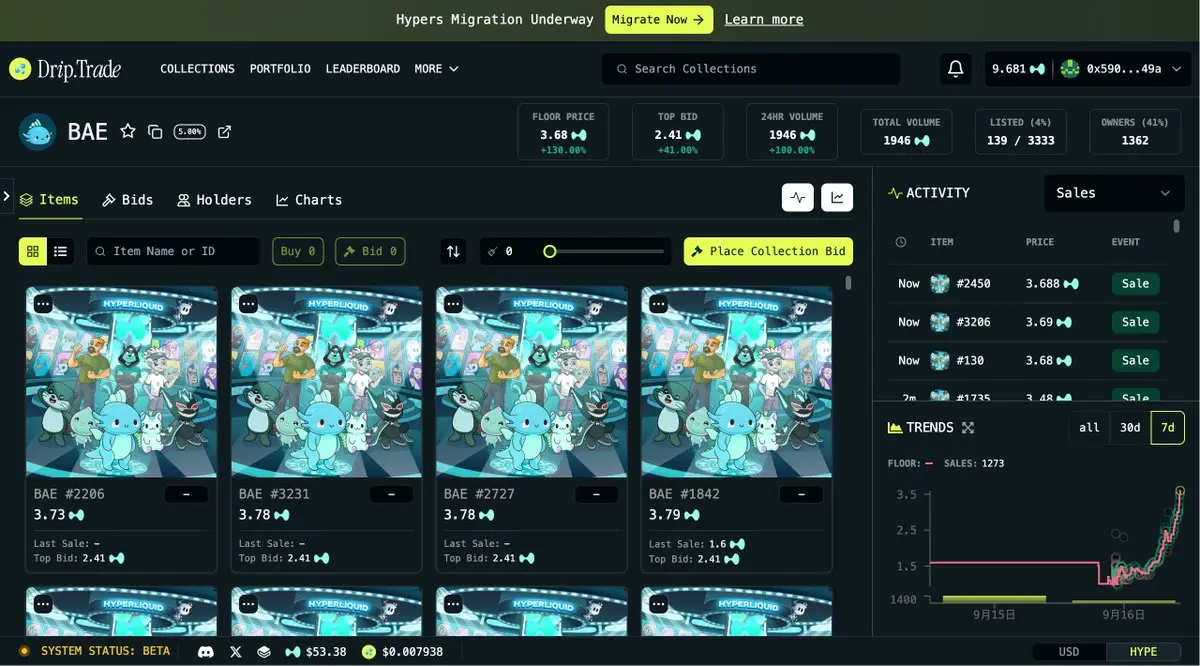Open the Discord icon in footer

point(206,652)
